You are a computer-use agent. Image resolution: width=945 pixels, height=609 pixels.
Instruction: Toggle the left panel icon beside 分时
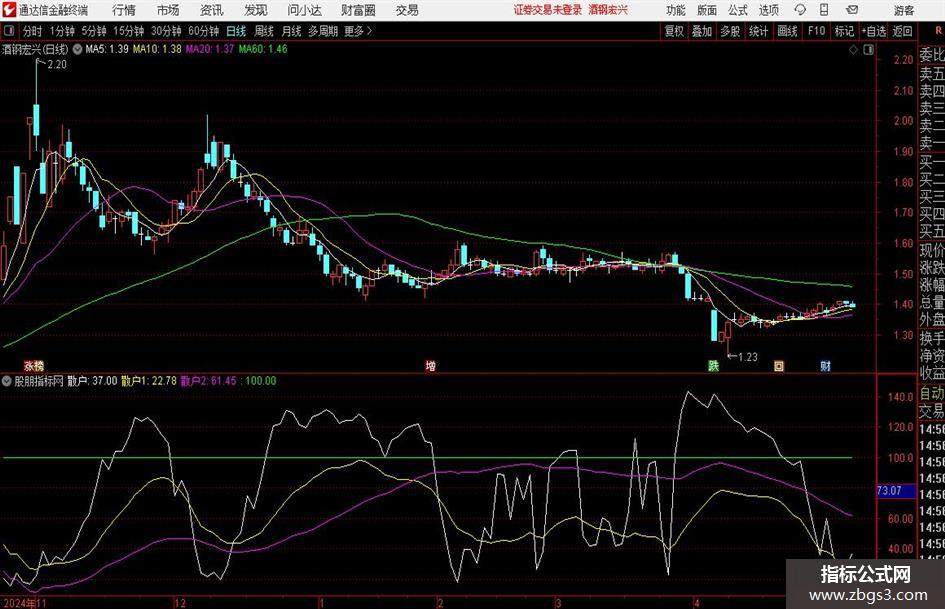[x=9, y=31]
